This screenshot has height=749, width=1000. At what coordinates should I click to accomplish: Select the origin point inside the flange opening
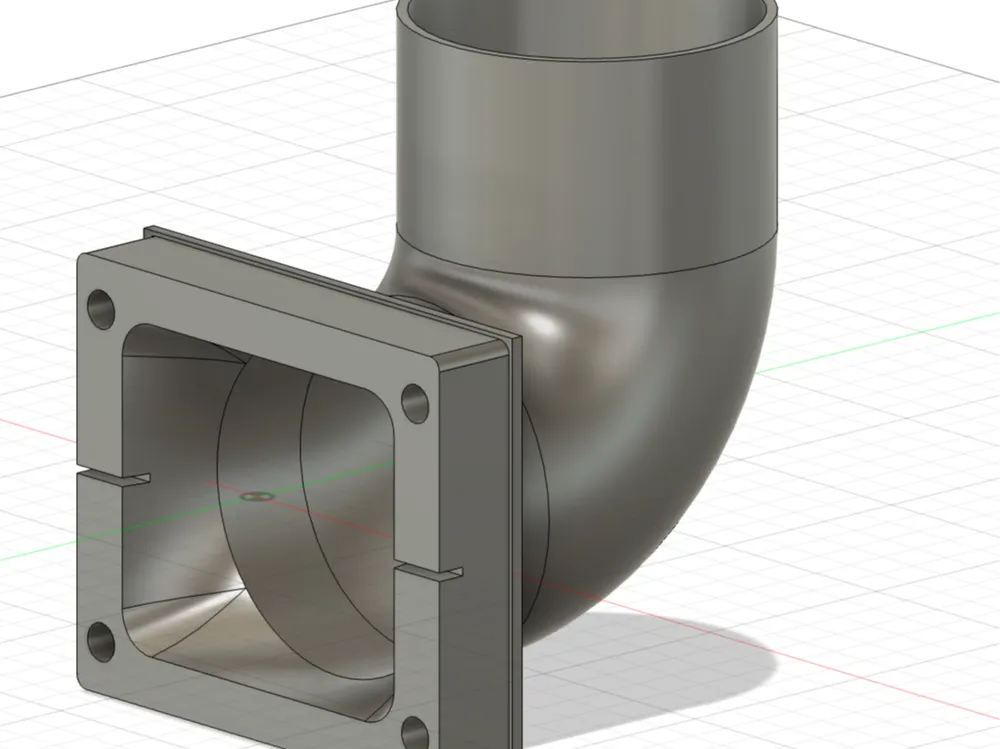[x=258, y=496]
